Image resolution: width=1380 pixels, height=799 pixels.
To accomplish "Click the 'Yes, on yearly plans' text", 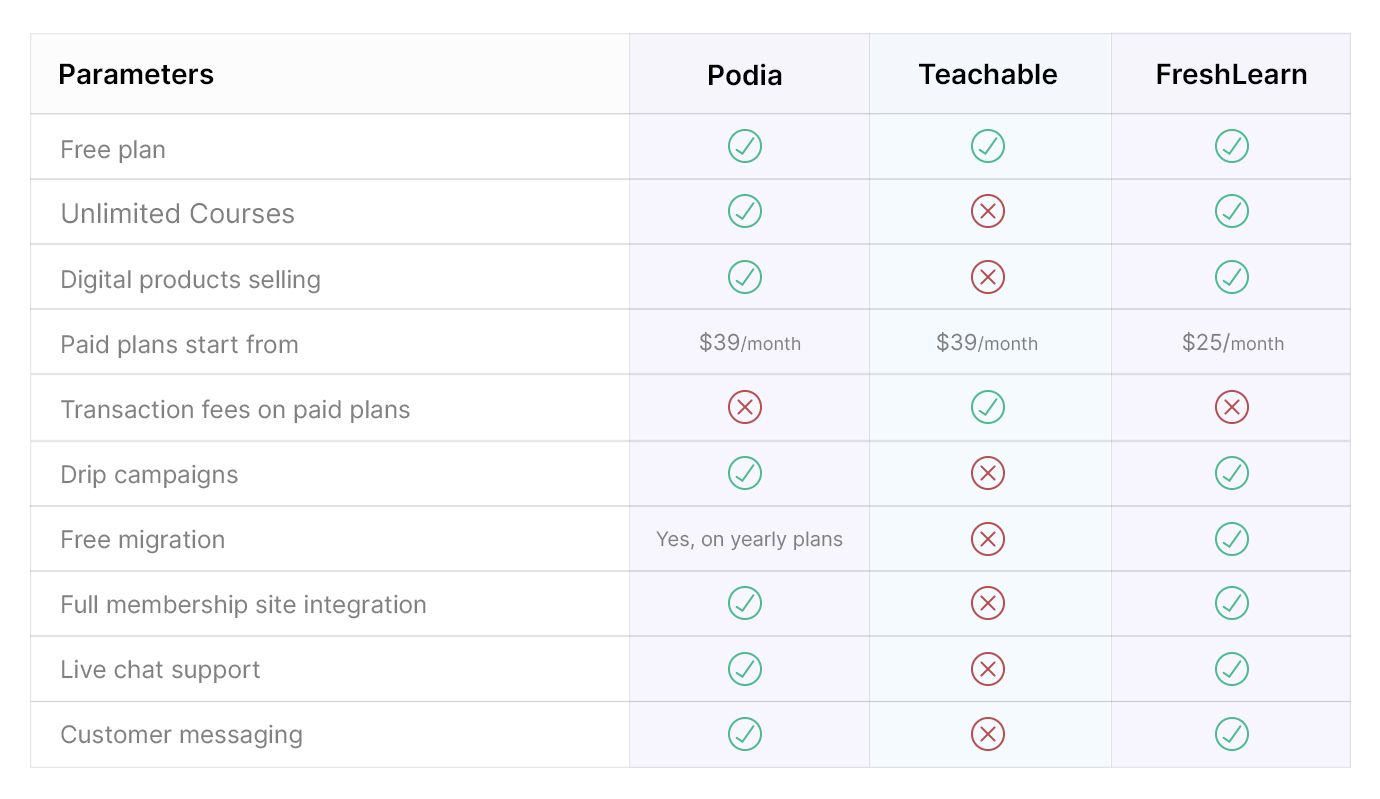I will click(749, 539).
